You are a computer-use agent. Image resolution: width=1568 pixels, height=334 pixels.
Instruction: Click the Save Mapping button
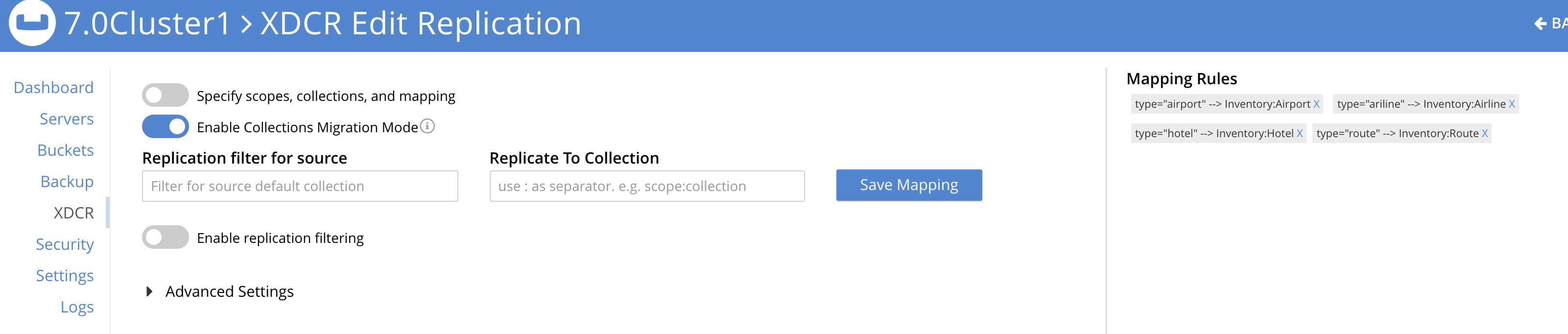(x=909, y=185)
